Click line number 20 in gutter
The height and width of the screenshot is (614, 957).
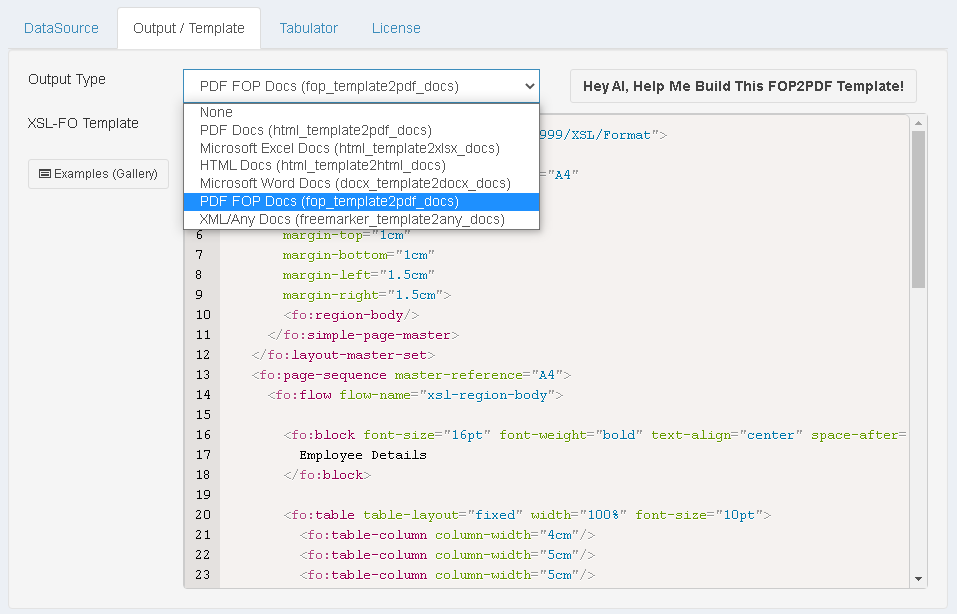point(203,515)
